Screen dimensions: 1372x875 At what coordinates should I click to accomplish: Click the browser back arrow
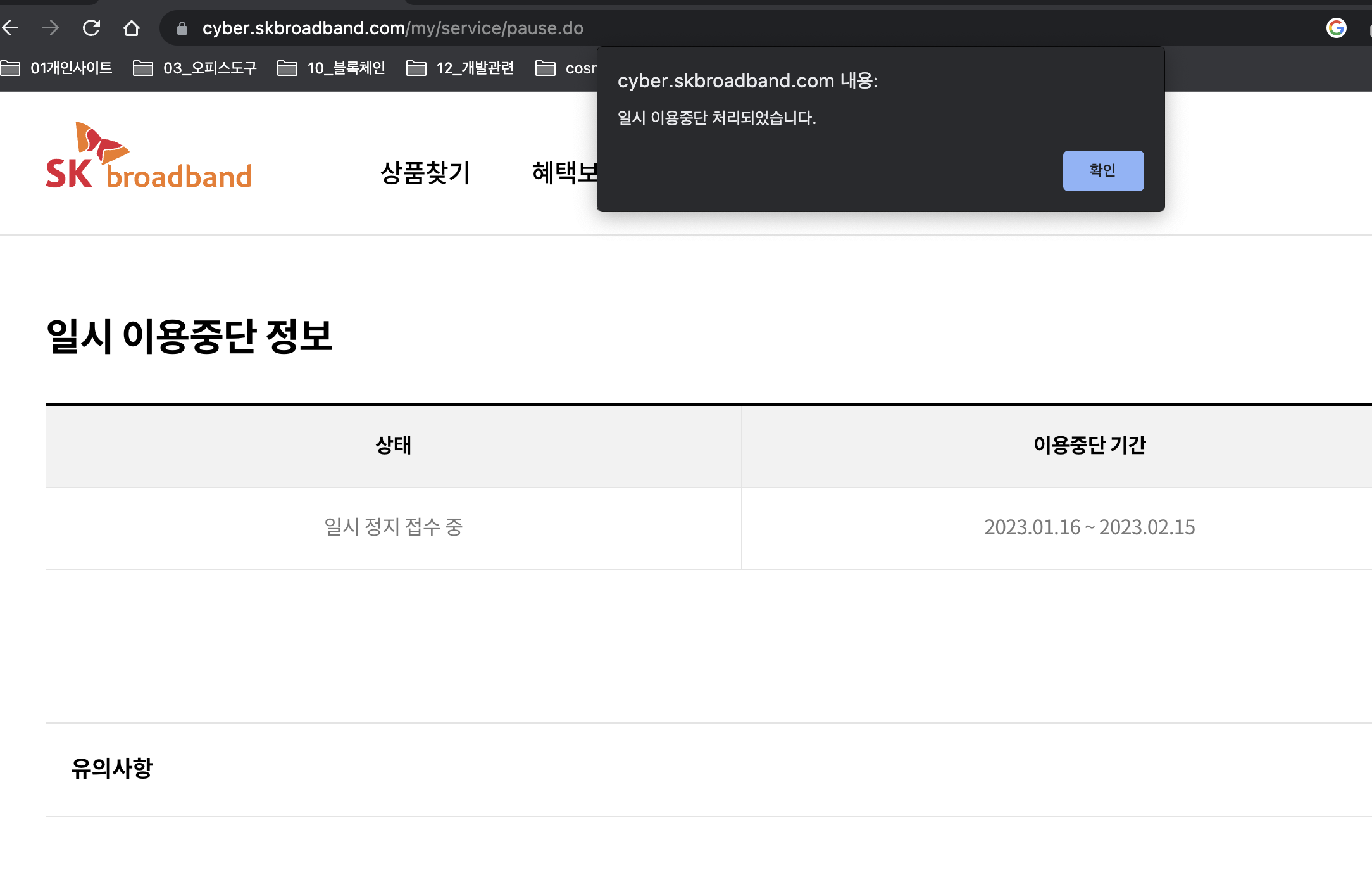11,28
